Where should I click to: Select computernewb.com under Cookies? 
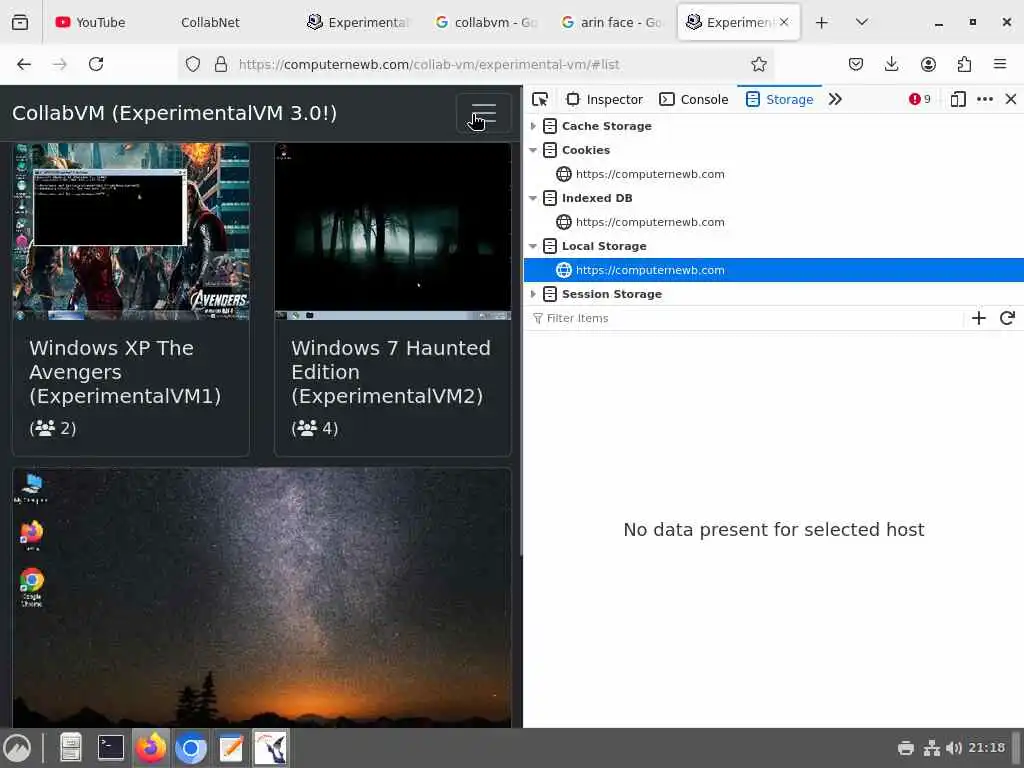[650, 174]
